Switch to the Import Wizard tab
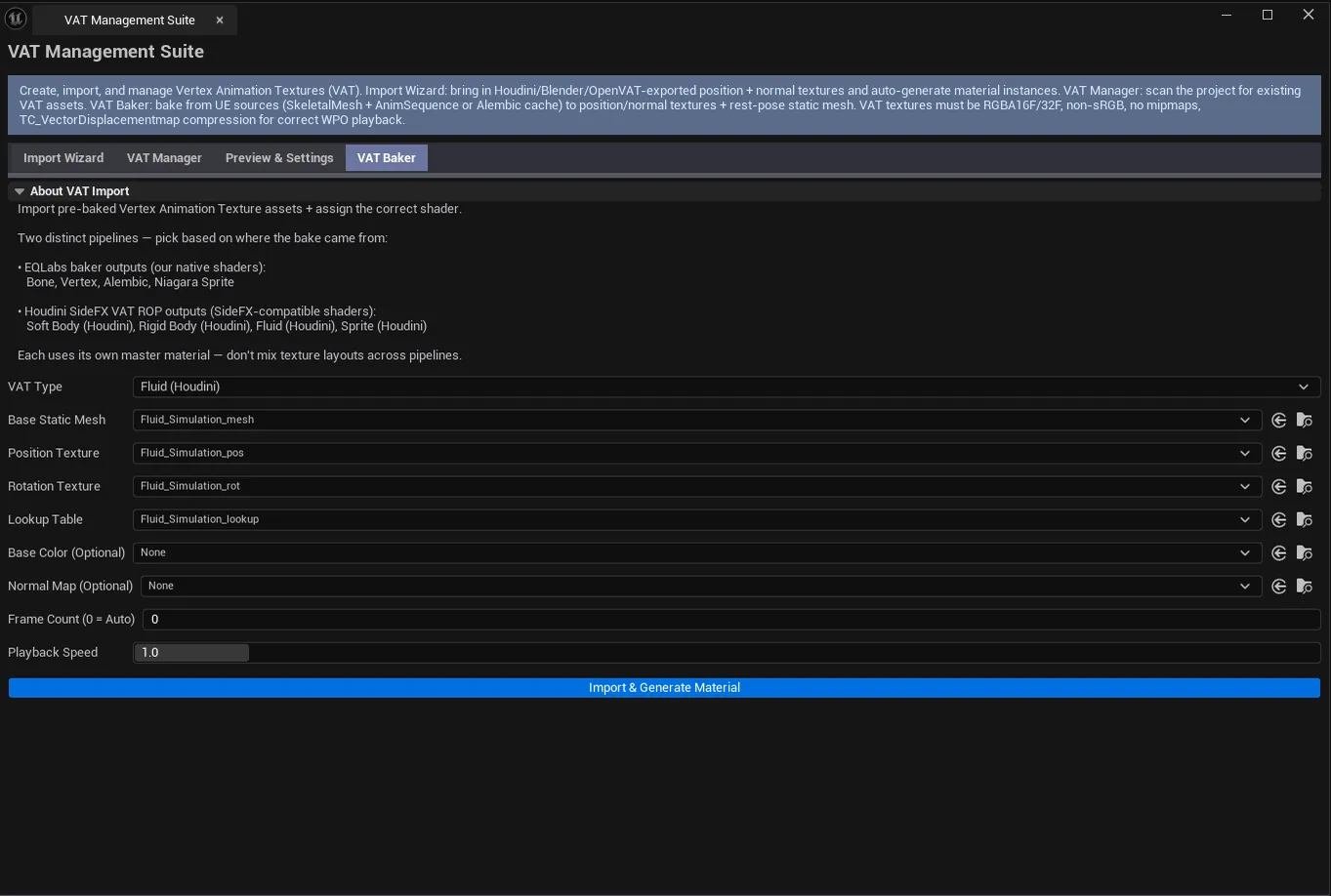 click(x=63, y=158)
